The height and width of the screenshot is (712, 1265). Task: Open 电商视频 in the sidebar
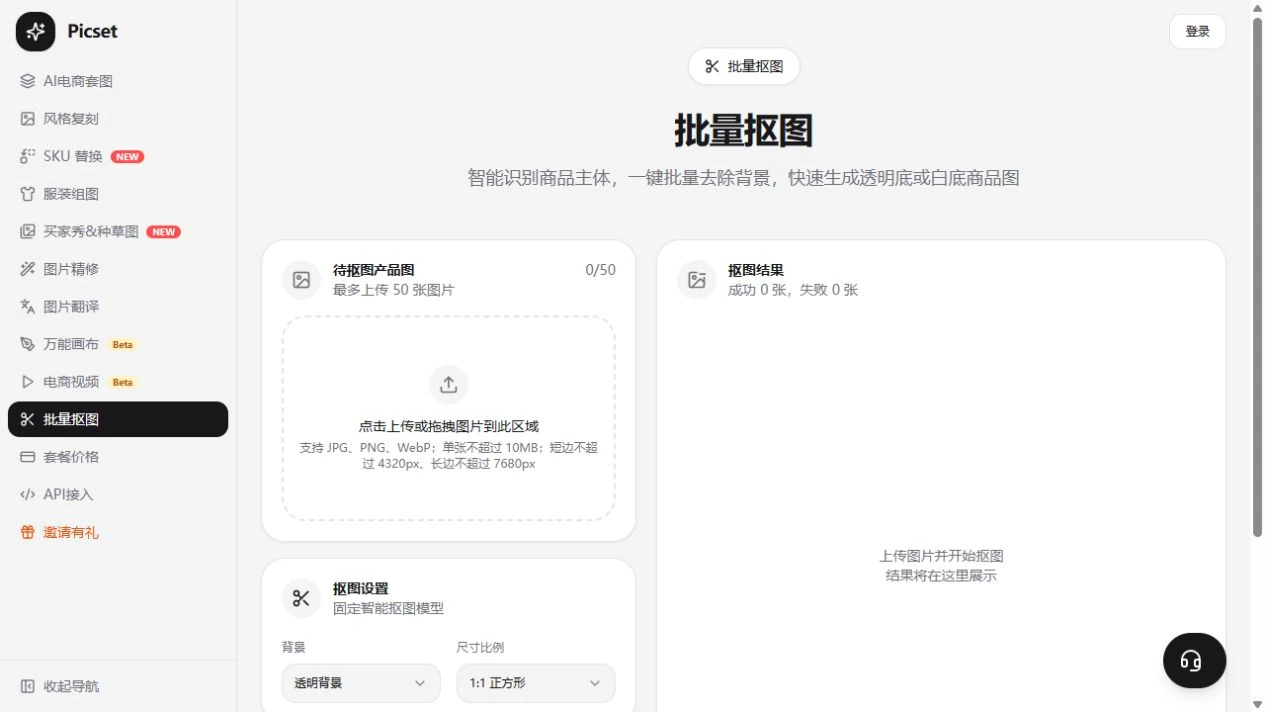(118, 382)
